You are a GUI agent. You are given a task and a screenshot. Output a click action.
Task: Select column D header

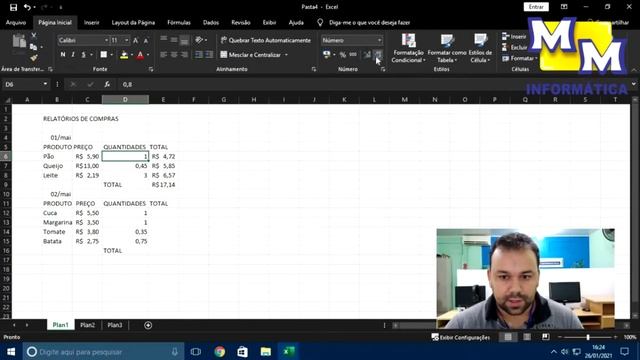point(125,99)
